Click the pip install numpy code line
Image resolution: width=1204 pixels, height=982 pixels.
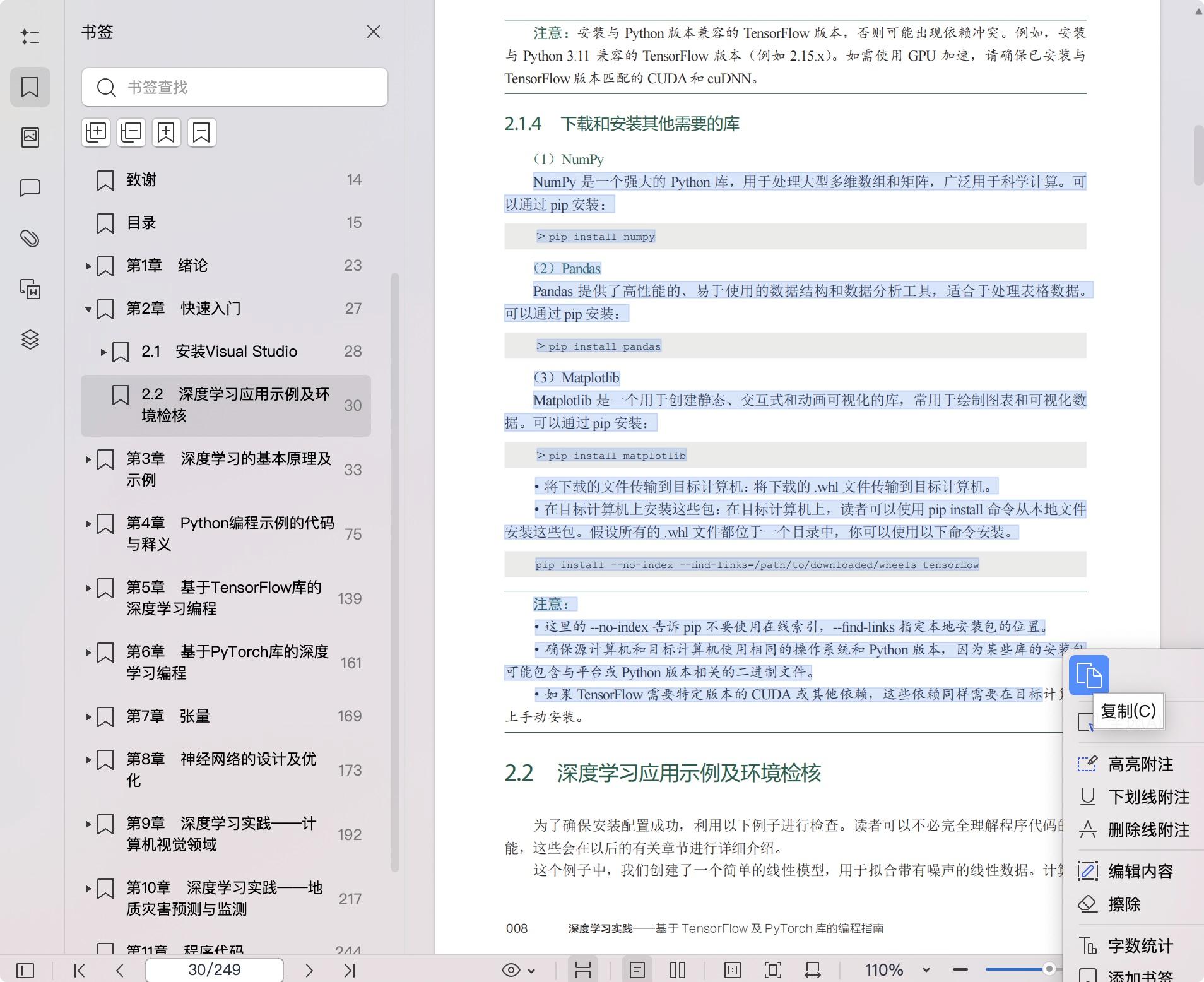[596, 237]
